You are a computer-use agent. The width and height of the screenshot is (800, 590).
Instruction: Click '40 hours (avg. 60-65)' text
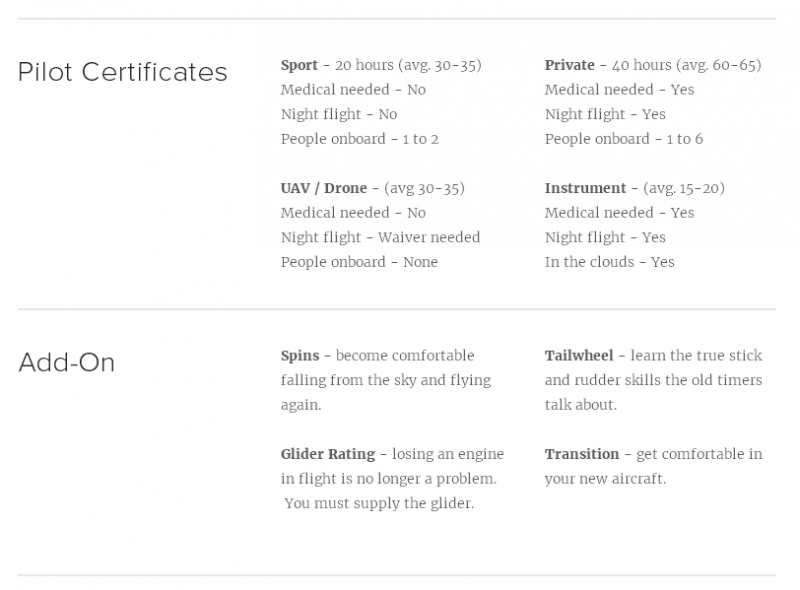click(x=687, y=65)
